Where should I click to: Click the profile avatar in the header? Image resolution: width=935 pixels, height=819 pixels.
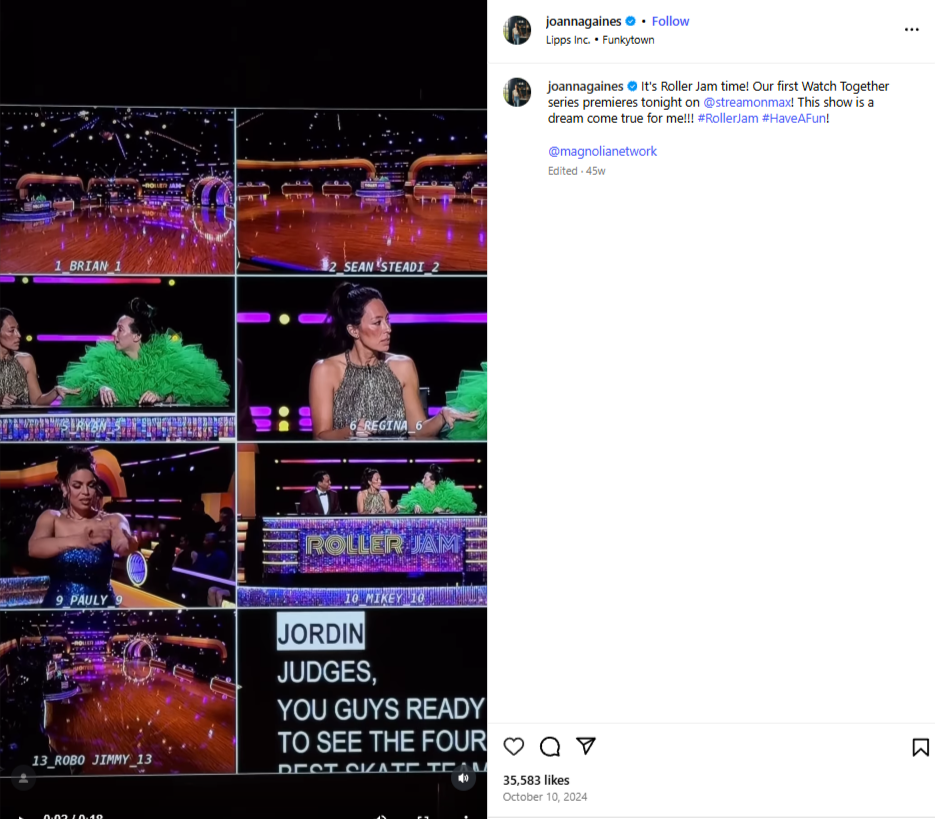[x=517, y=30]
